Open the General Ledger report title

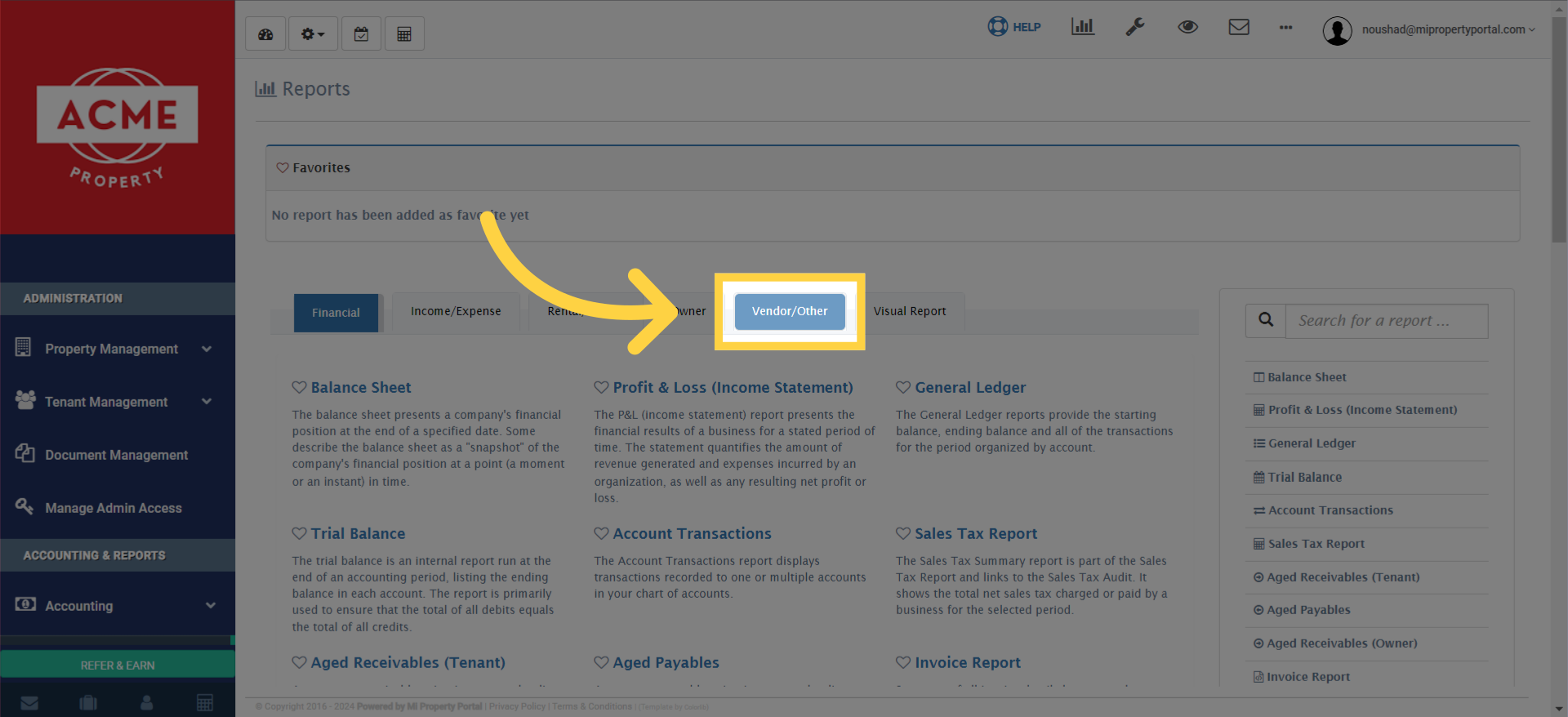coord(970,387)
